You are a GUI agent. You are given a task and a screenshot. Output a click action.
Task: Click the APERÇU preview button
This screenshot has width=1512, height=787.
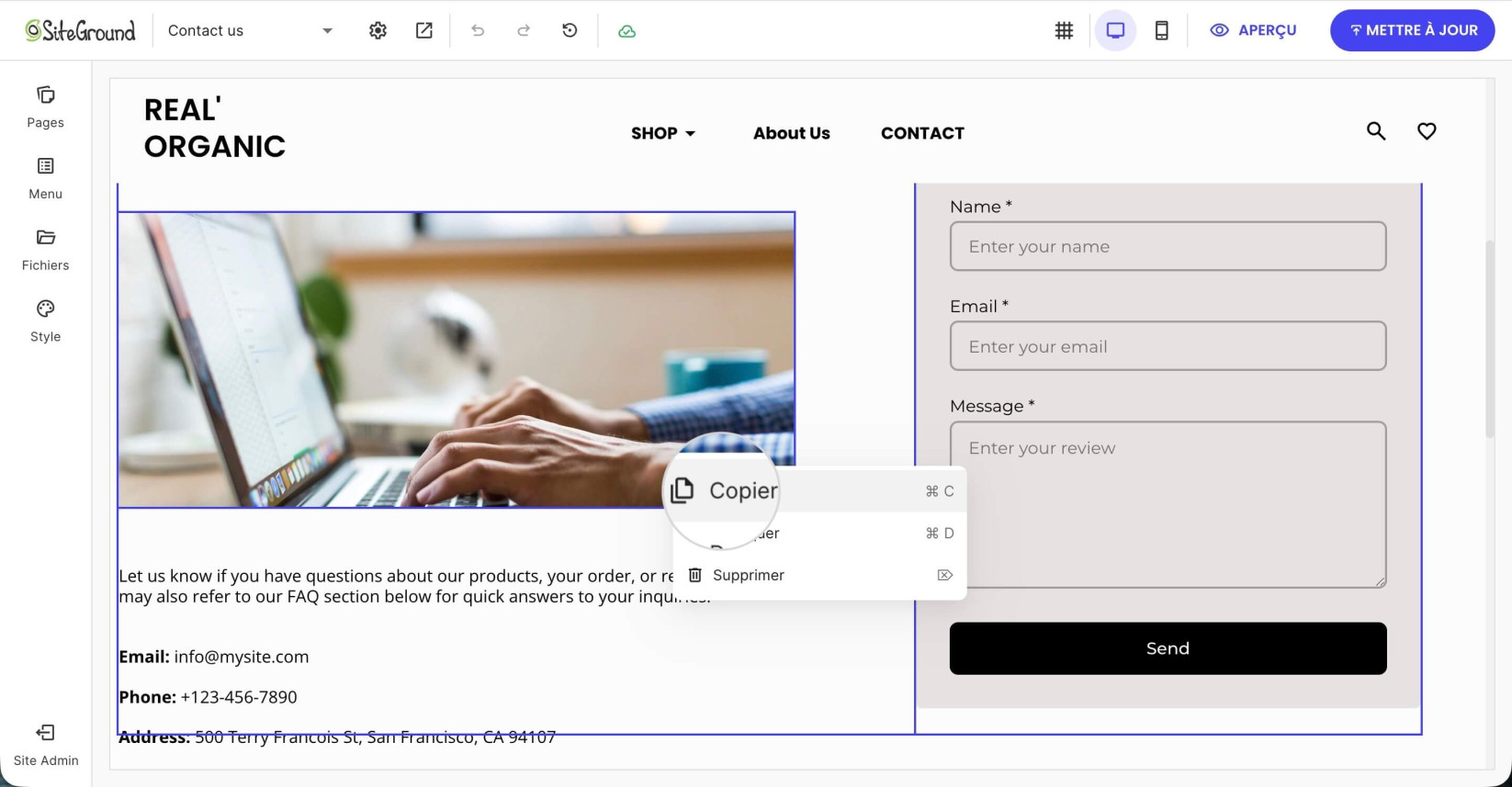[1253, 30]
